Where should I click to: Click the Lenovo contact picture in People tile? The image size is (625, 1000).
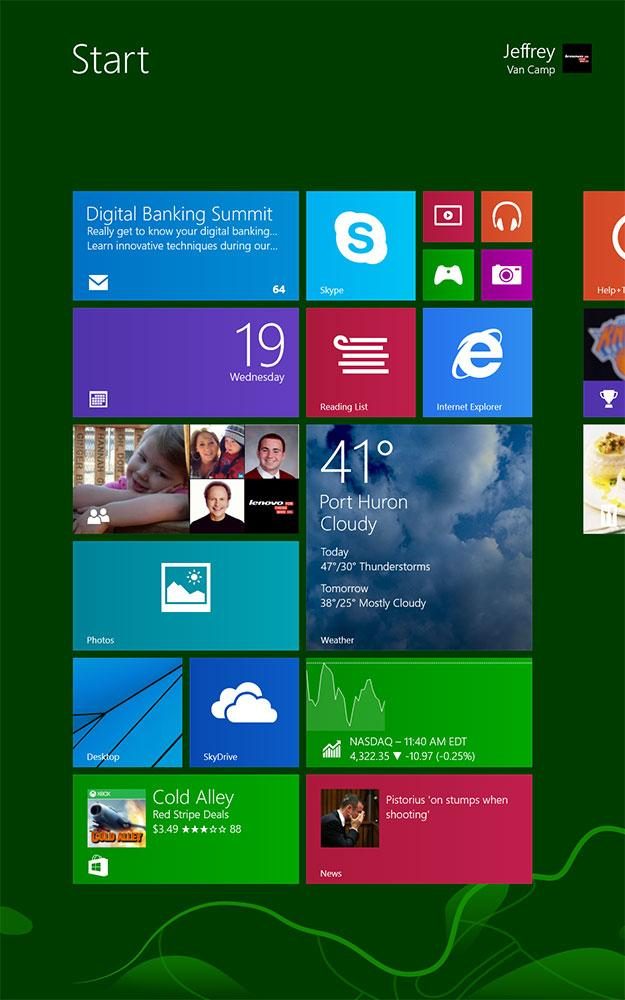click(272, 506)
